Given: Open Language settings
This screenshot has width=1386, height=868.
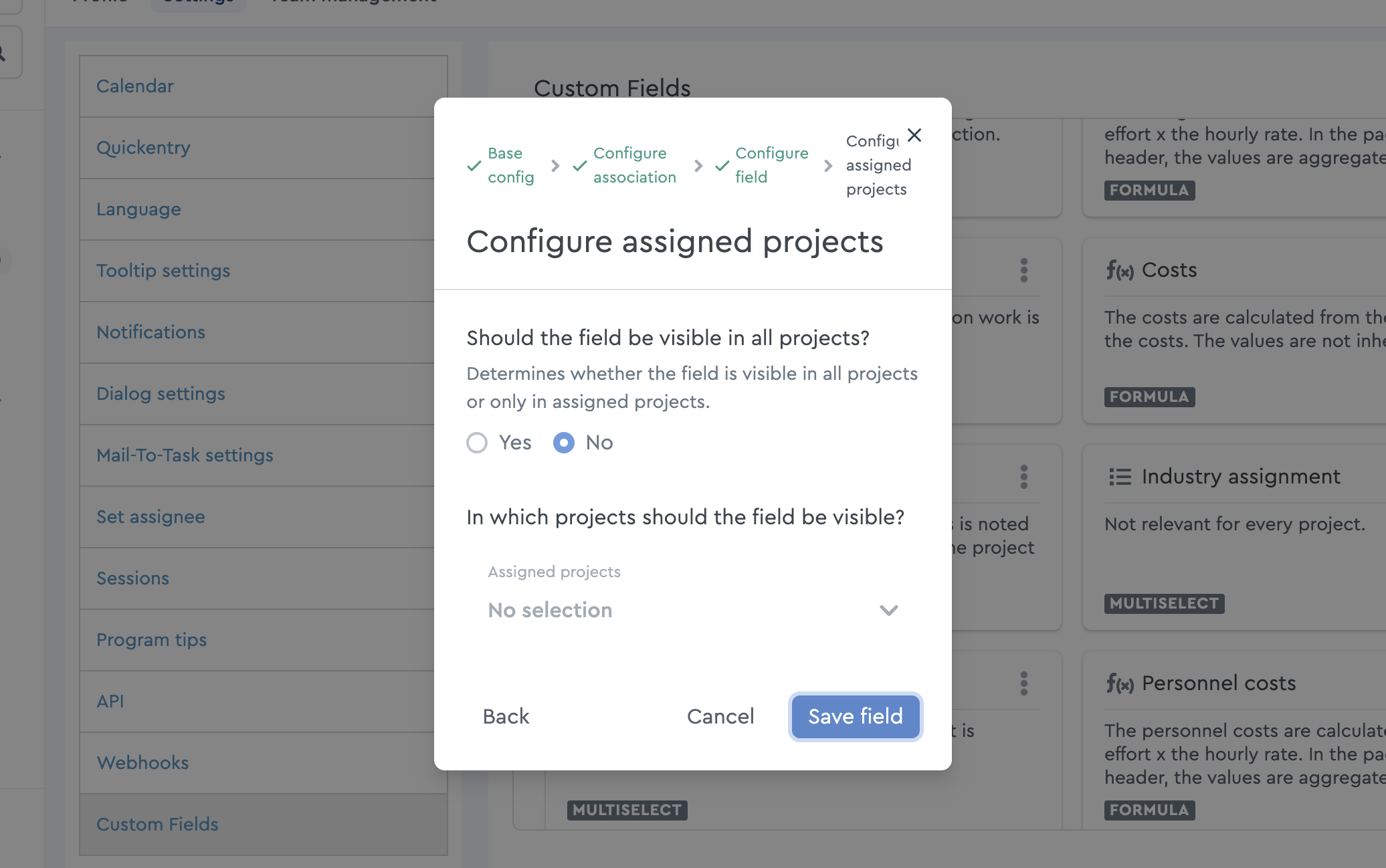Looking at the screenshot, I should (264, 209).
